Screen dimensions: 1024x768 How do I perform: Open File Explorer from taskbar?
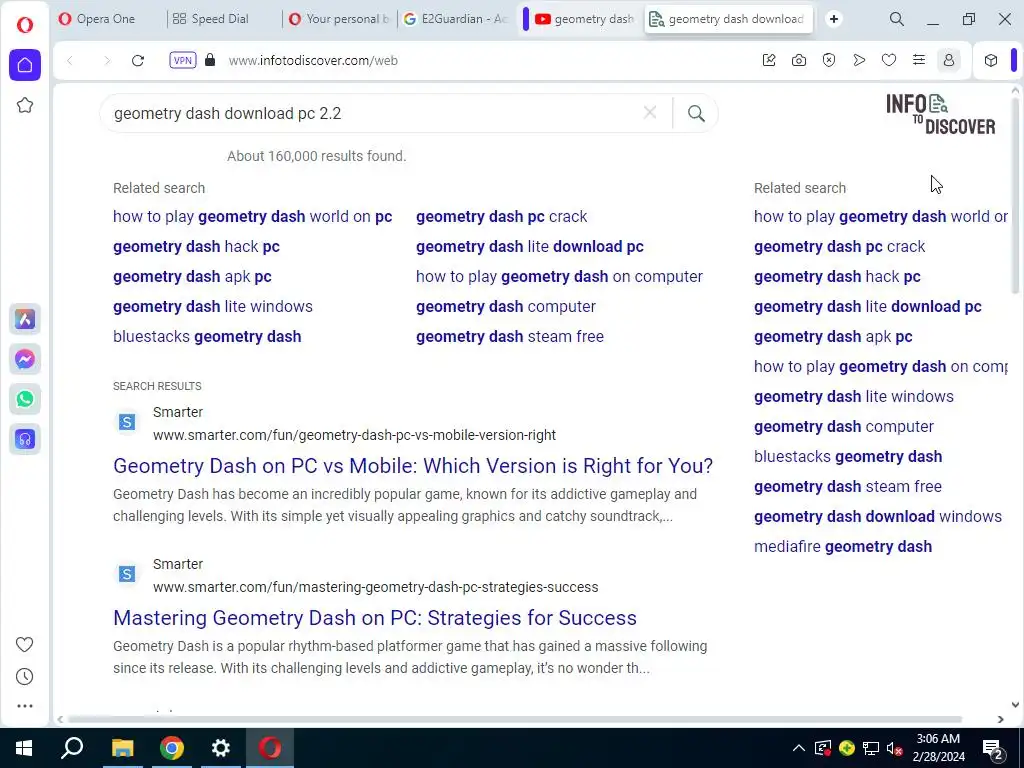(x=122, y=748)
